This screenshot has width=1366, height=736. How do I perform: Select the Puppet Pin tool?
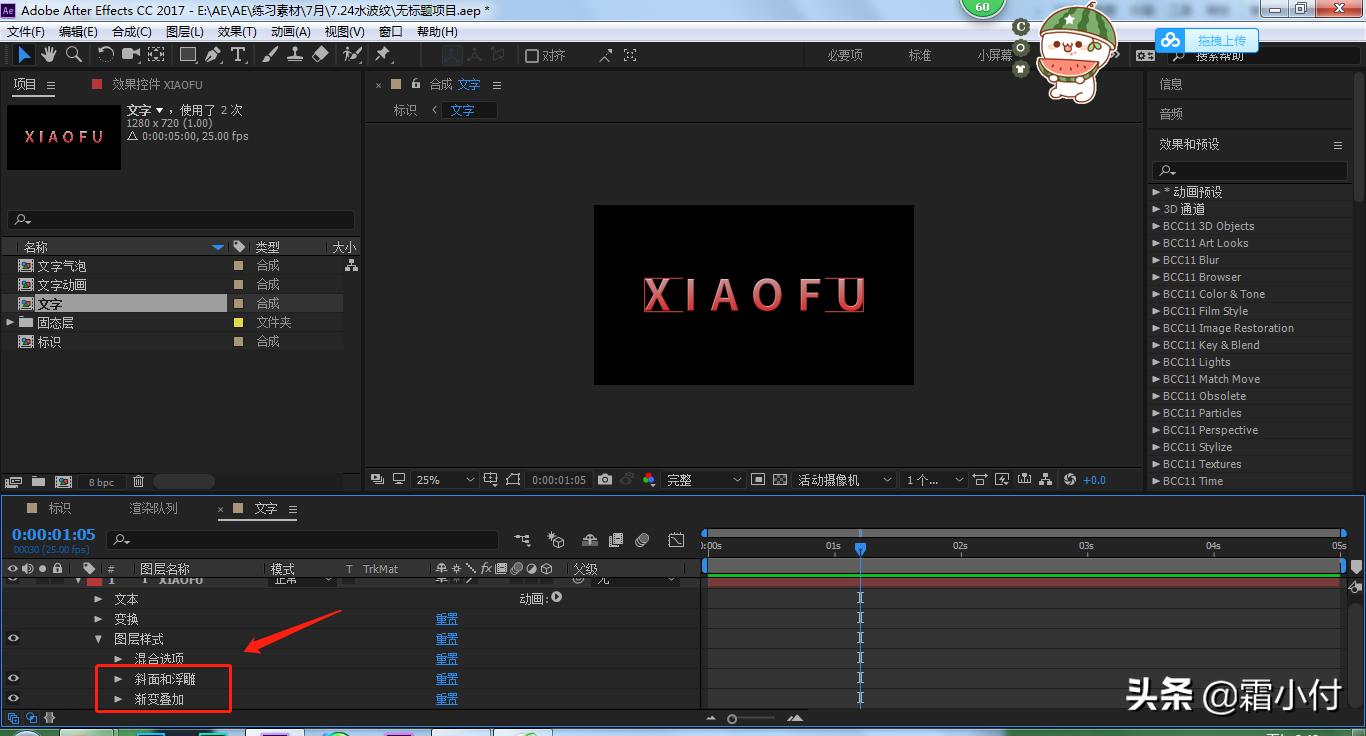click(x=382, y=55)
